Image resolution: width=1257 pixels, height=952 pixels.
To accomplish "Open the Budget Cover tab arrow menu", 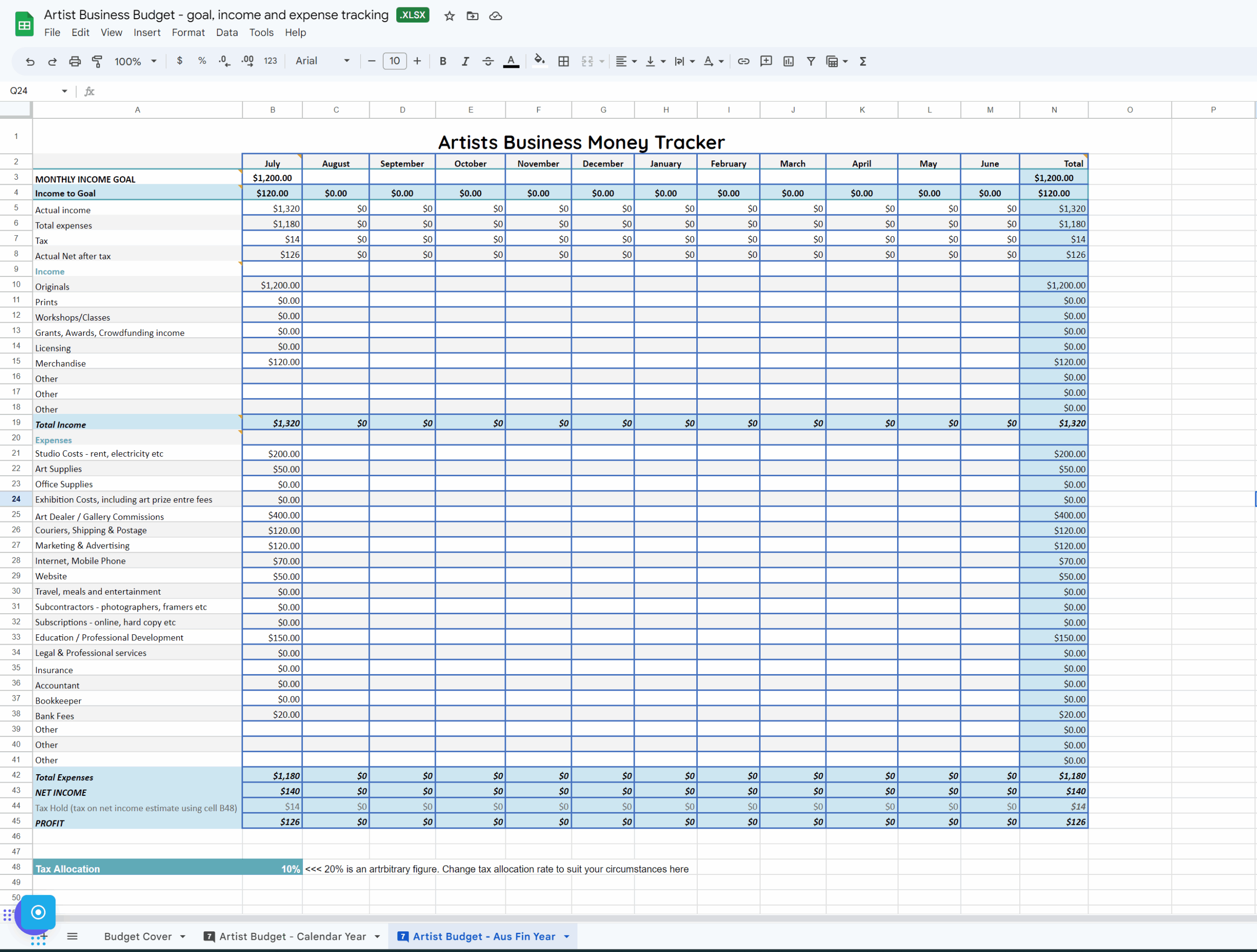I will pos(183,937).
